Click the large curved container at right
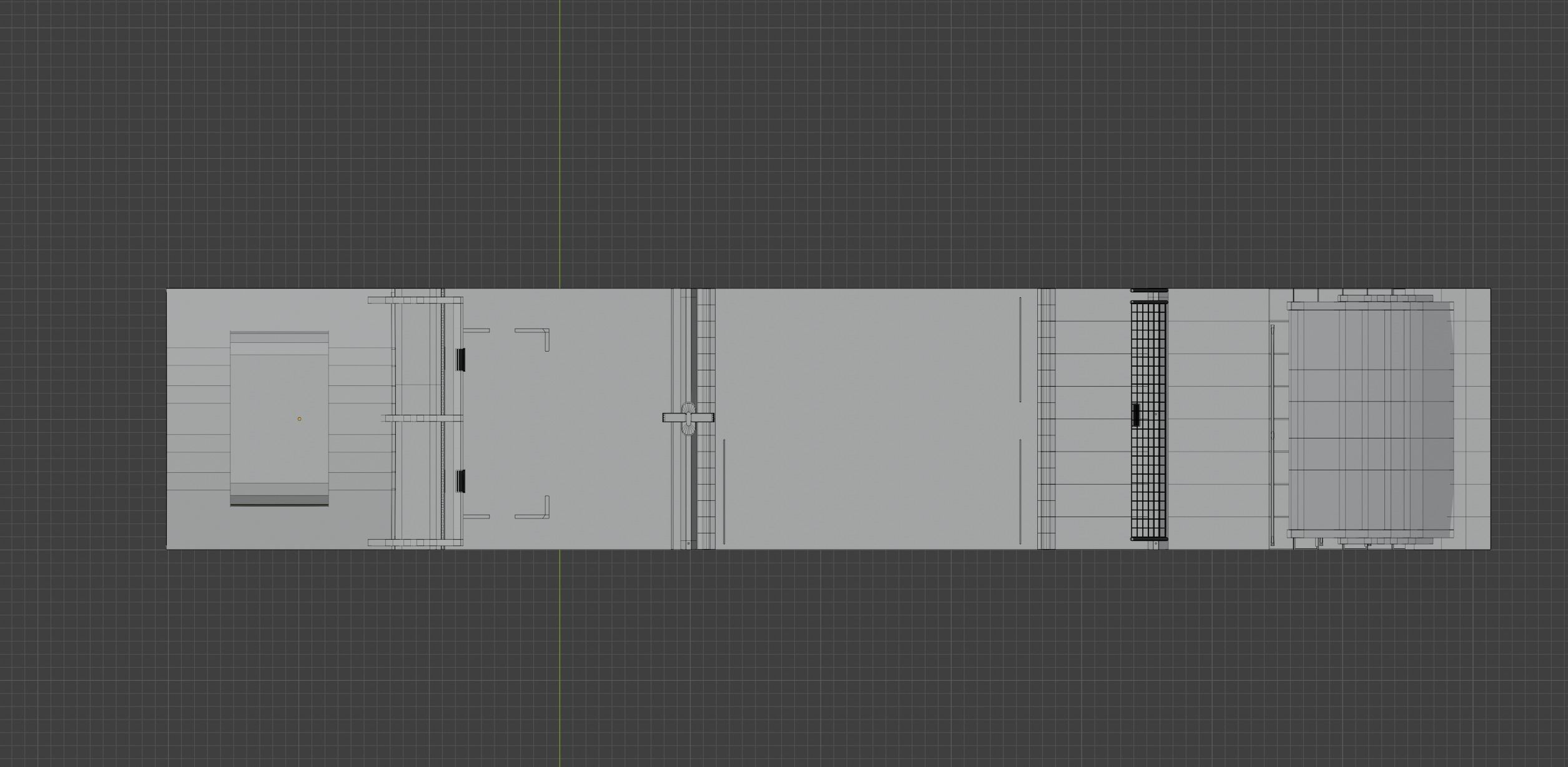Image resolution: width=1568 pixels, height=767 pixels. 1371,418
